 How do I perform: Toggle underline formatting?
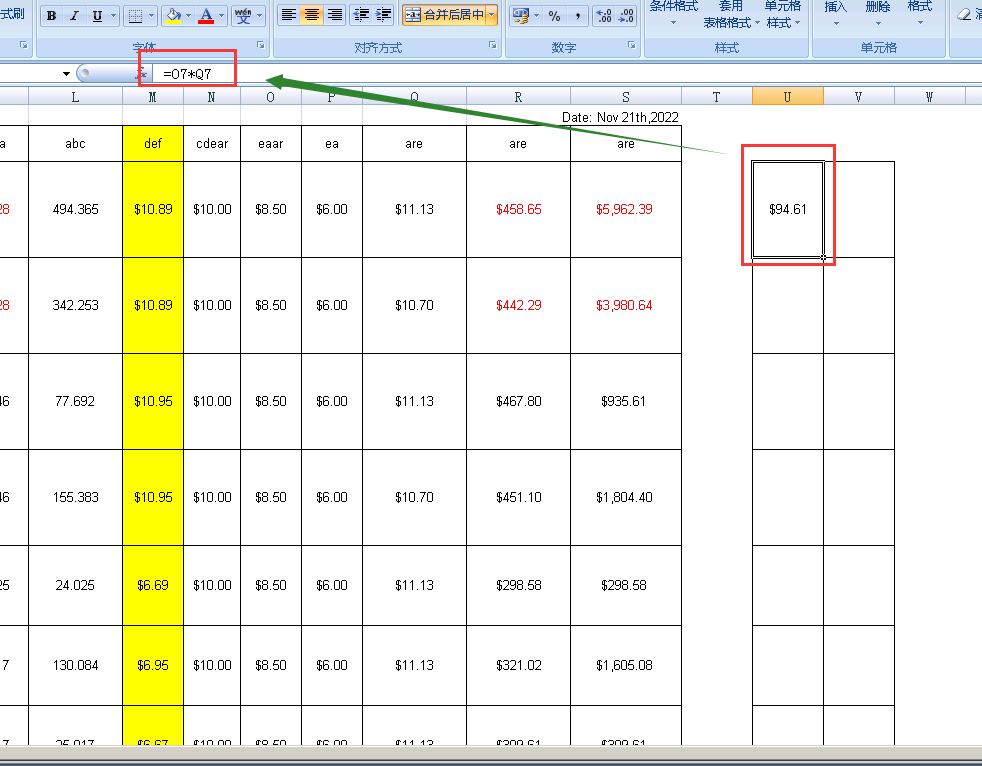pos(97,16)
